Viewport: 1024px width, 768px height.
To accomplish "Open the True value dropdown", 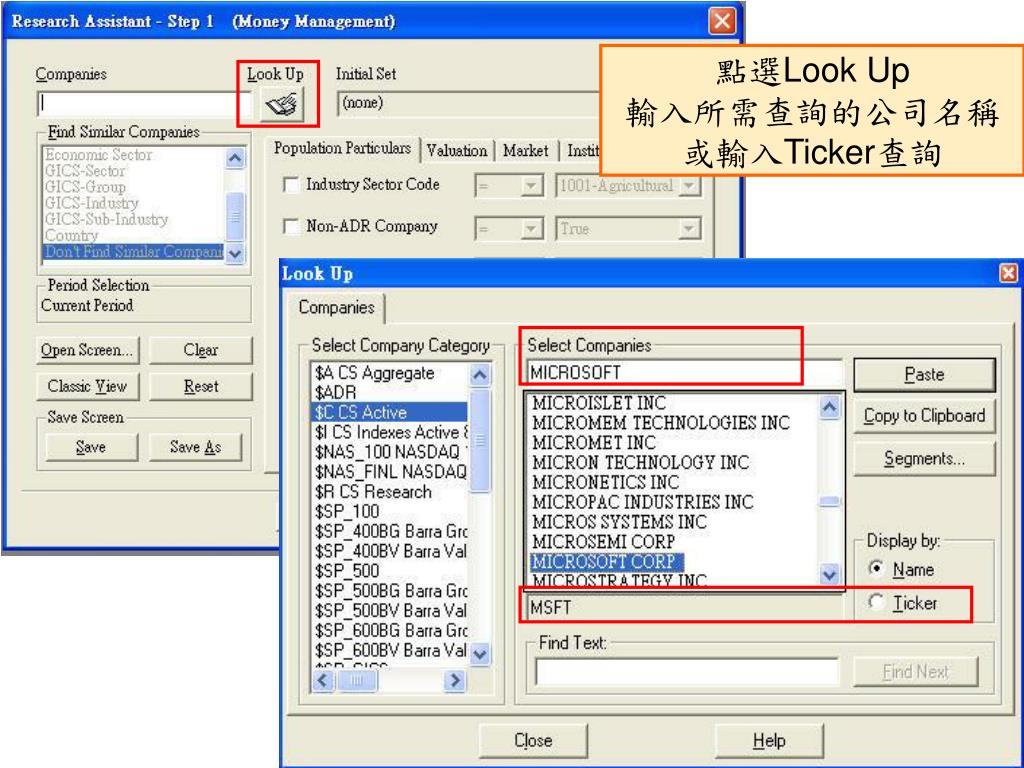I will point(688,229).
